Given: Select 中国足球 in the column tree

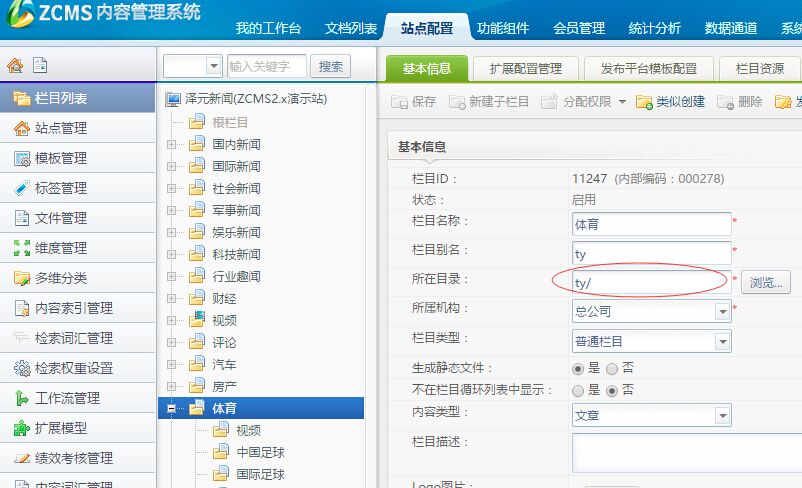Looking at the screenshot, I should point(260,452).
